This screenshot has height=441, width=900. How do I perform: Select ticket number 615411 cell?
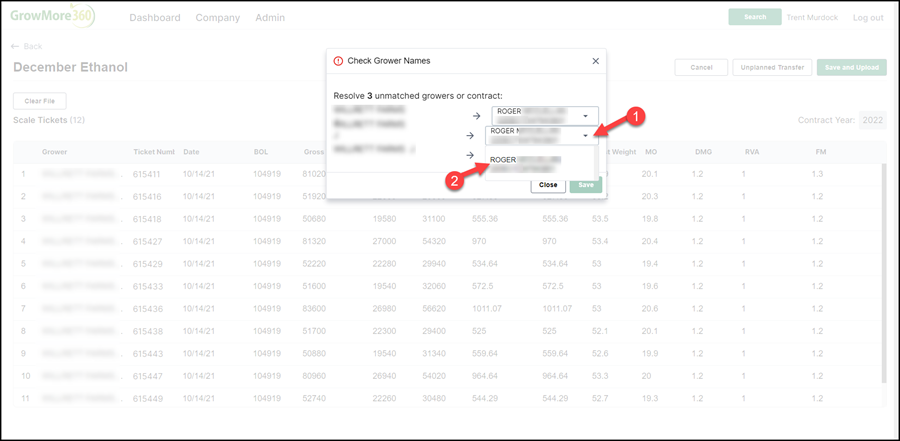coord(145,174)
